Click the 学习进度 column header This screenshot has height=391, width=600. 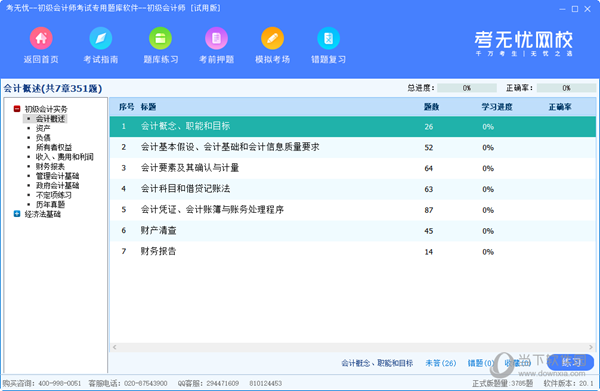(497, 107)
